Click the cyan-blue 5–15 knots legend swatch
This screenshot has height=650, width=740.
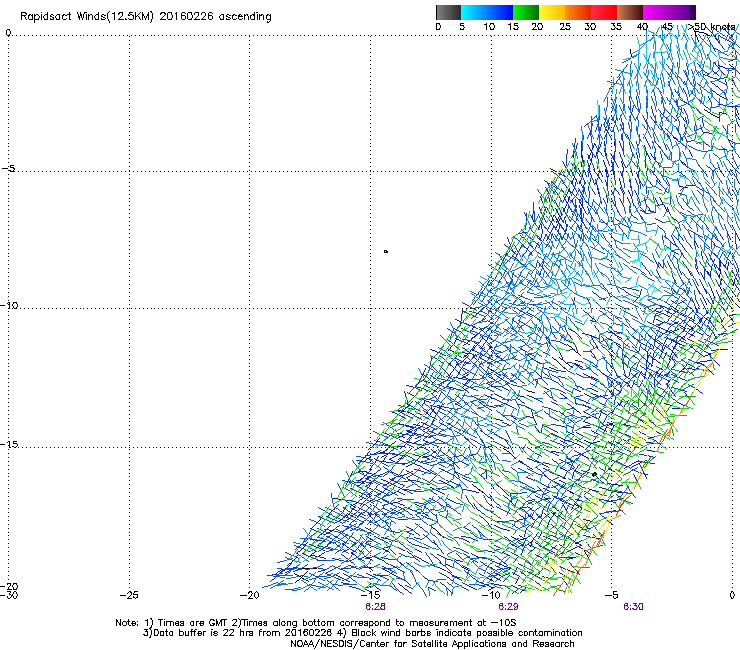487,12
